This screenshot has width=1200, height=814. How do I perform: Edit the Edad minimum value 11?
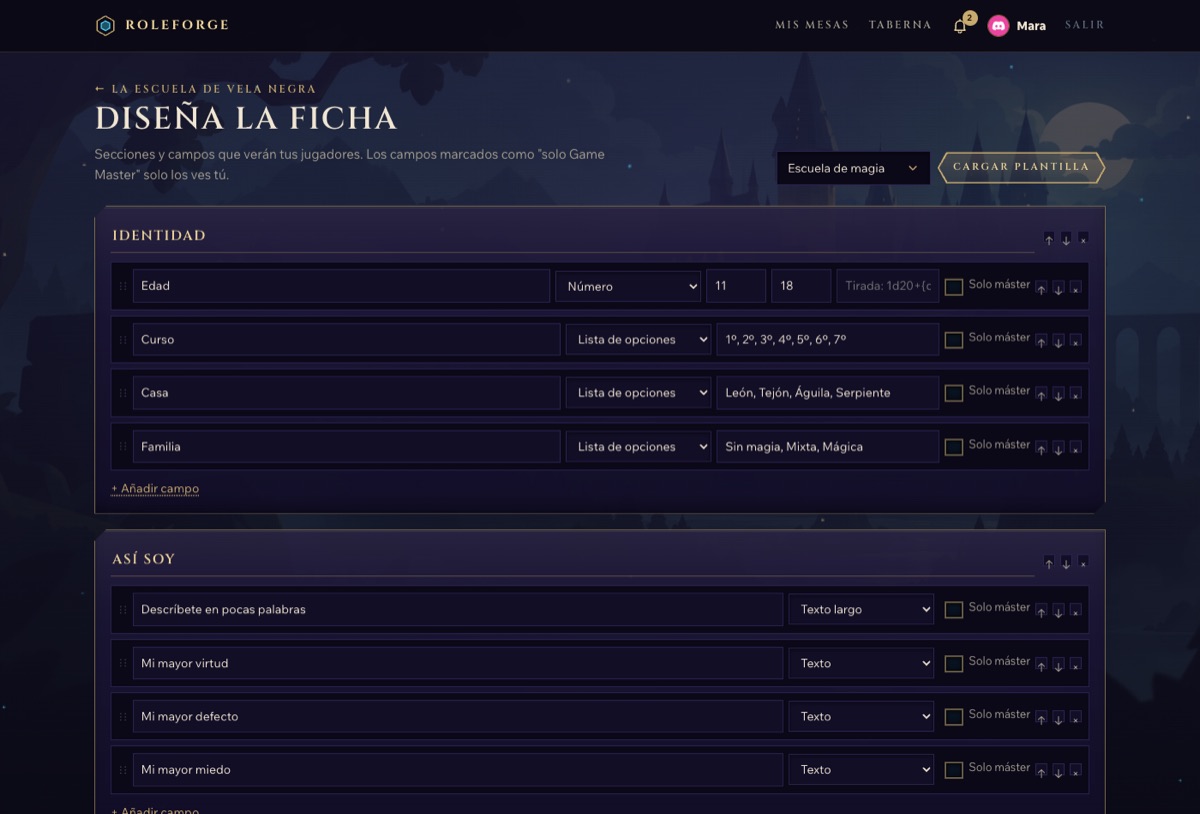[736, 286]
